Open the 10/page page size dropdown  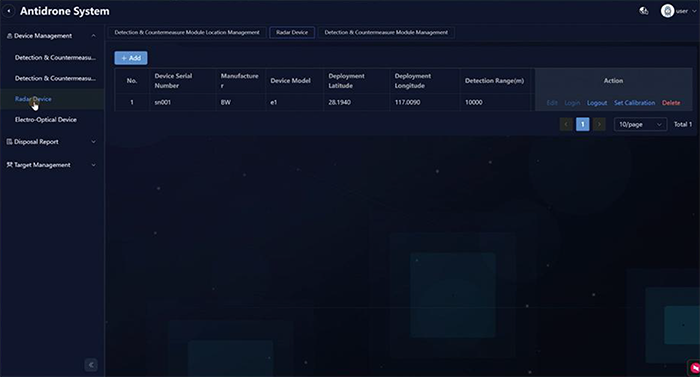pos(641,124)
